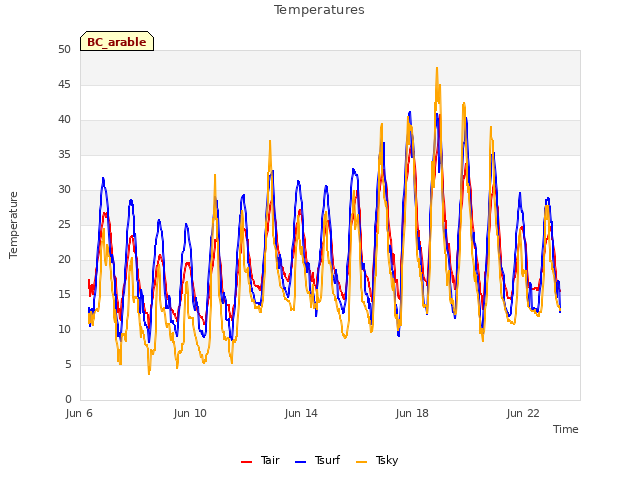The width and height of the screenshot is (640, 480).
Task: Click the Temperatures chart title
Action: point(319,10)
